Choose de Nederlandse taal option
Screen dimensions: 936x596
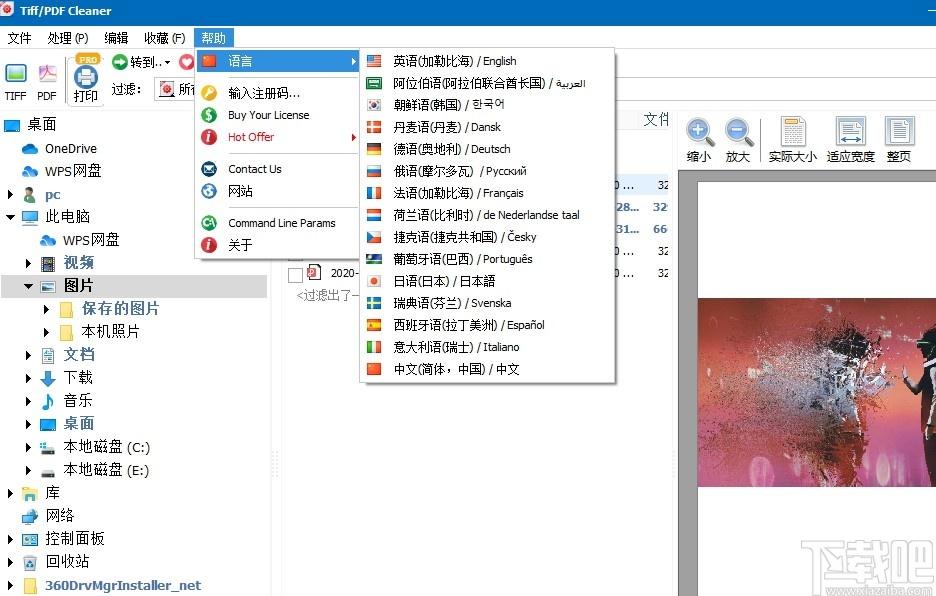pos(487,215)
